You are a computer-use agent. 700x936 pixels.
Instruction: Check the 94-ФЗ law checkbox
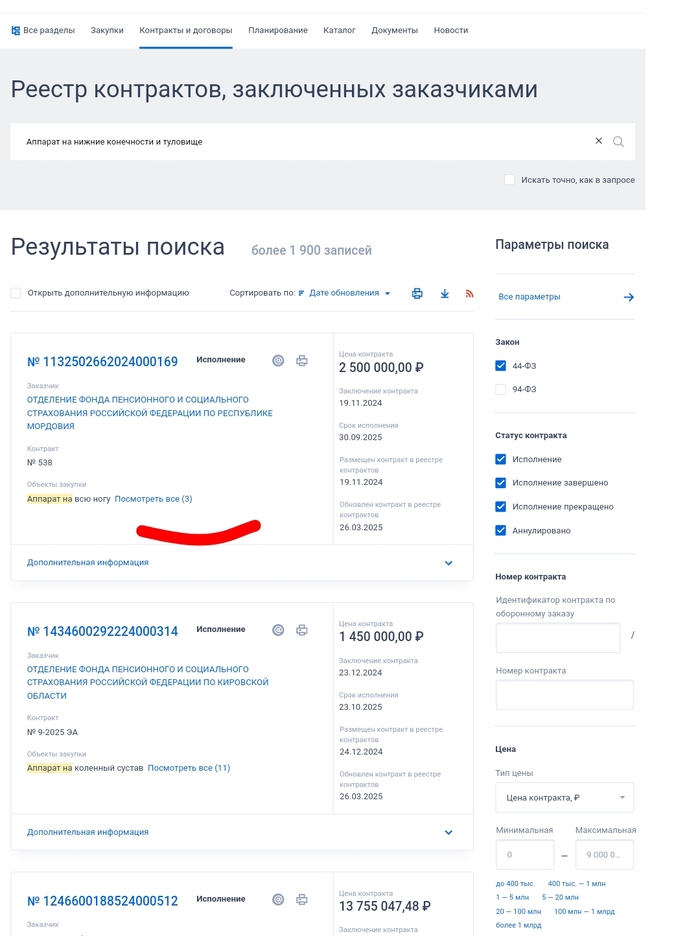pyautogui.click(x=501, y=389)
